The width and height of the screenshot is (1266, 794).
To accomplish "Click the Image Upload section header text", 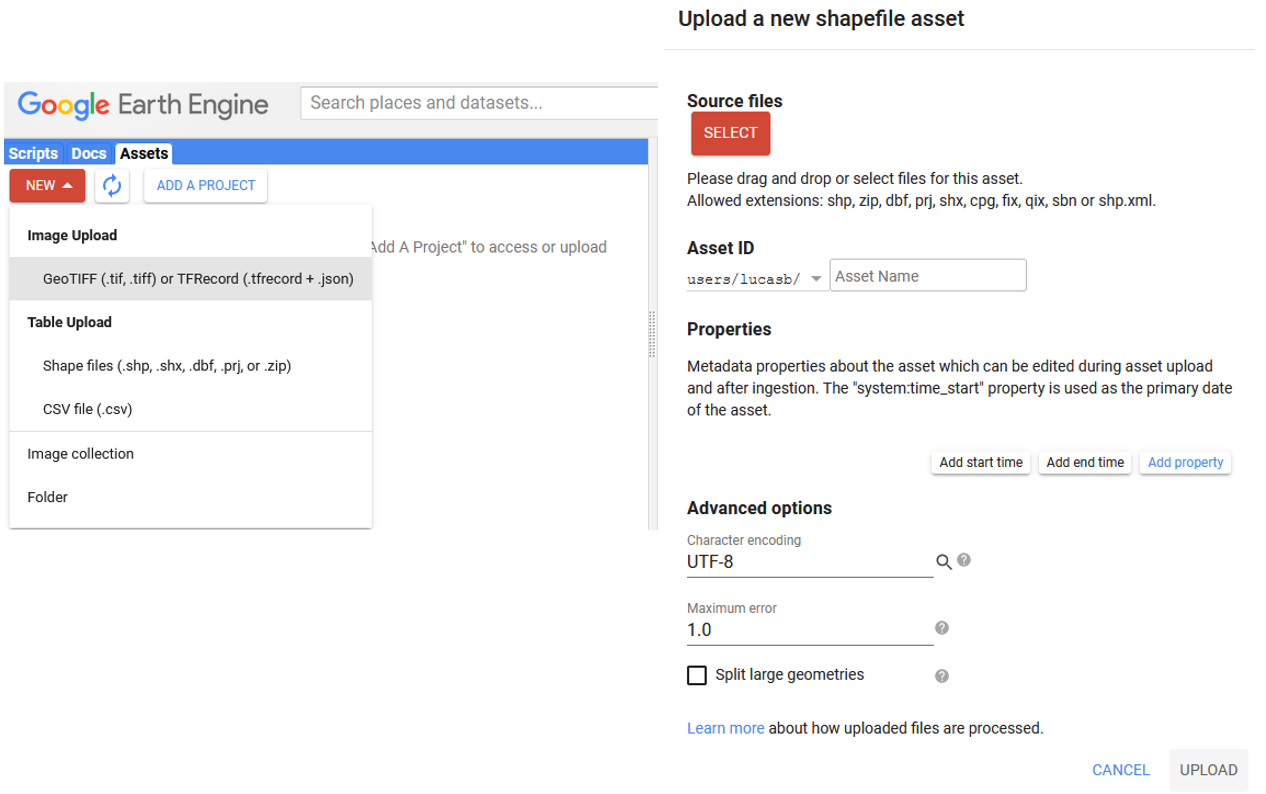I will (72, 236).
